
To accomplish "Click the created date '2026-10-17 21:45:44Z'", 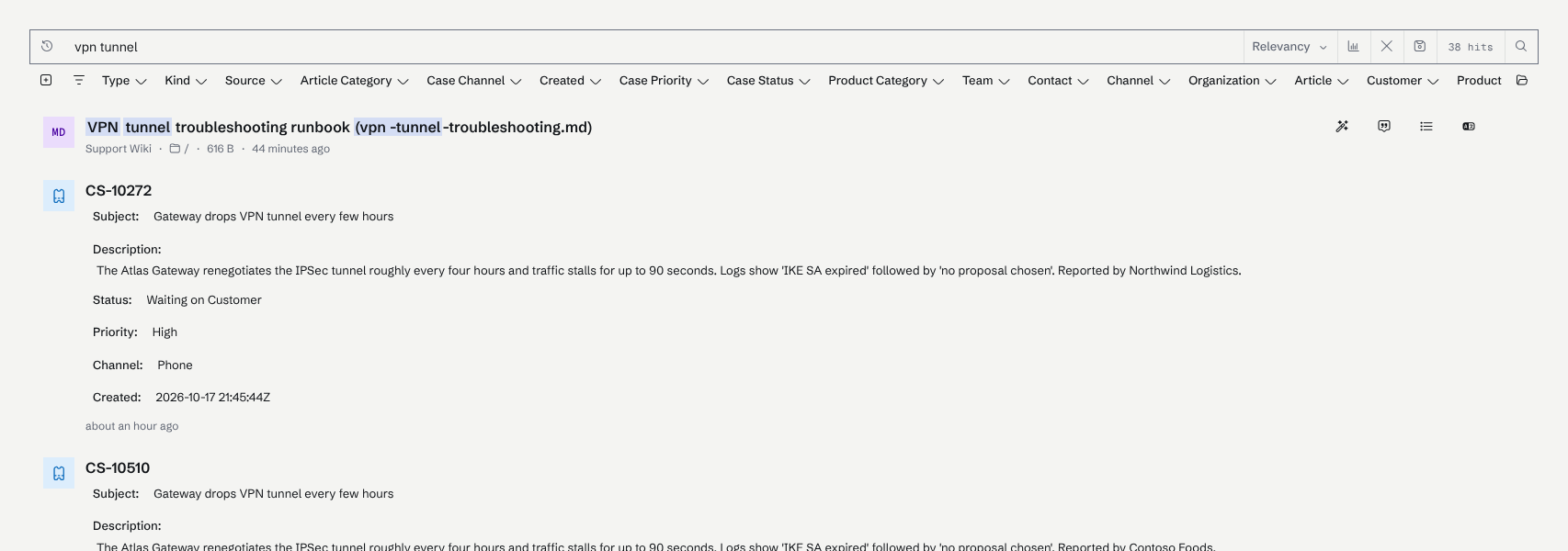I will (213, 398).
